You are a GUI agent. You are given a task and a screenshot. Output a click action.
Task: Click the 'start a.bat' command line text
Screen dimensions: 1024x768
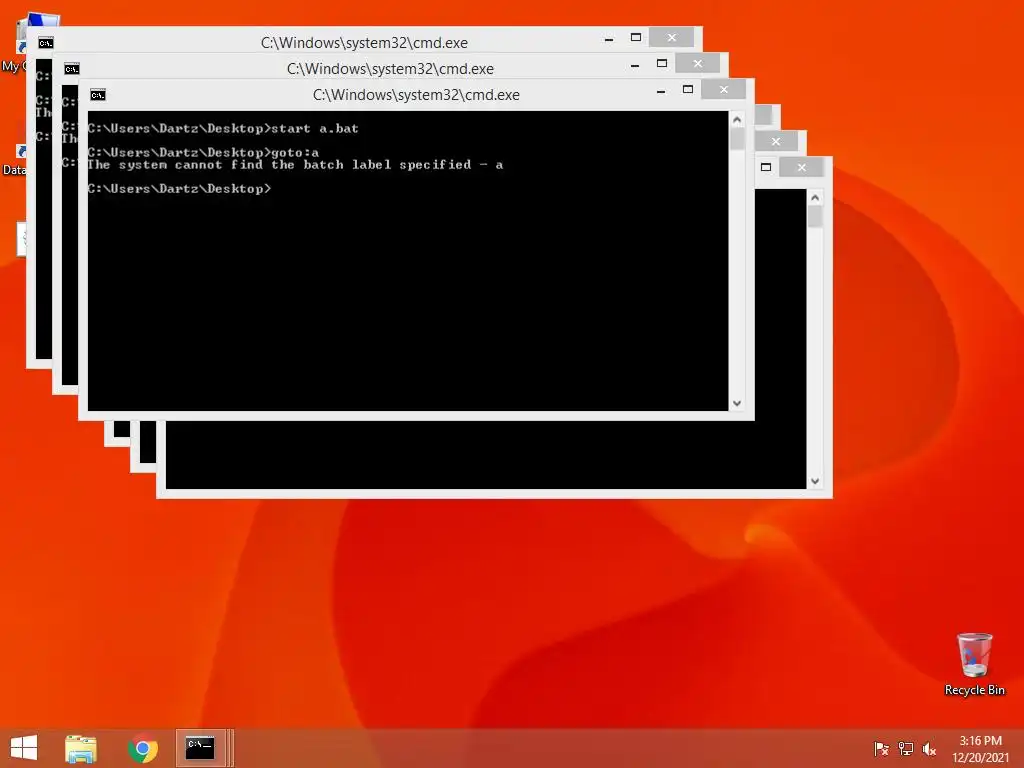(x=315, y=129)
